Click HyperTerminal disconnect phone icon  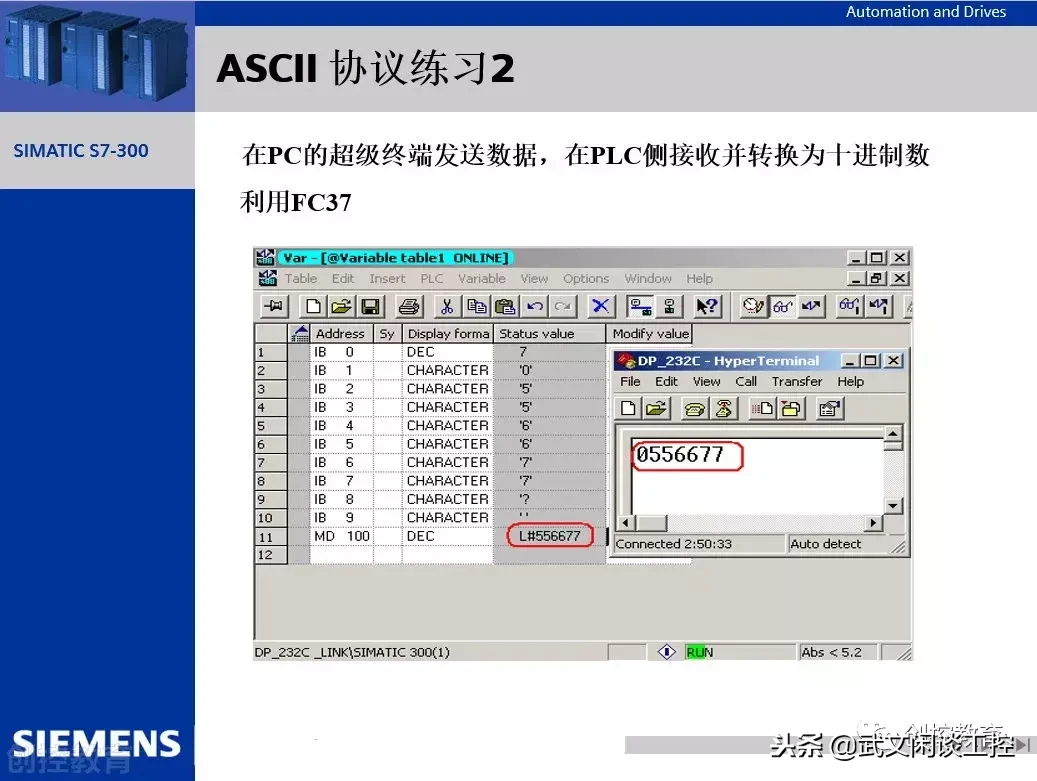click(x=724, y=409)
